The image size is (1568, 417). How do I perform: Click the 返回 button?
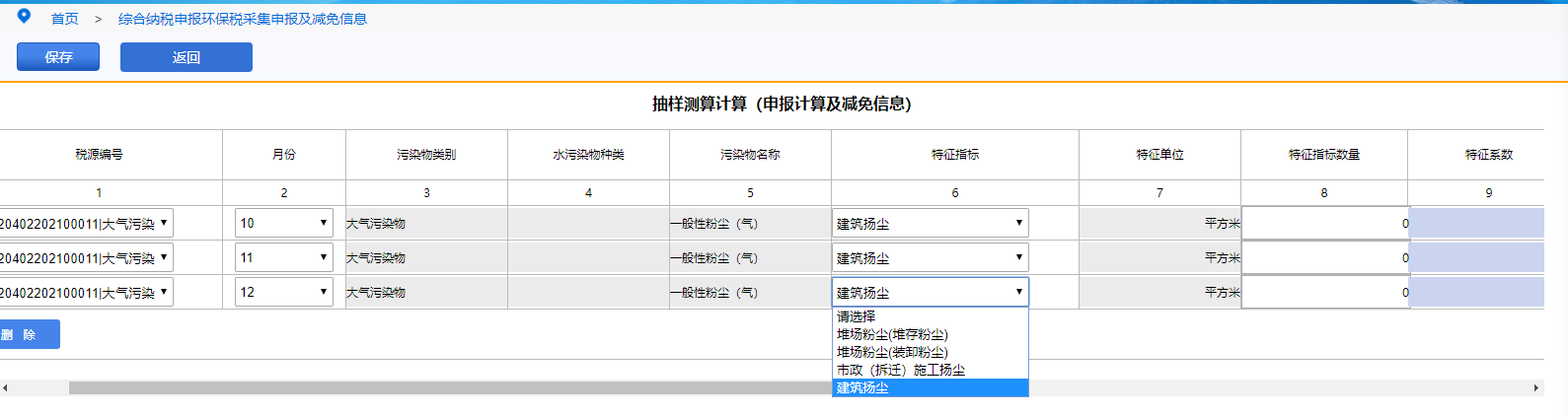(187, 57)
